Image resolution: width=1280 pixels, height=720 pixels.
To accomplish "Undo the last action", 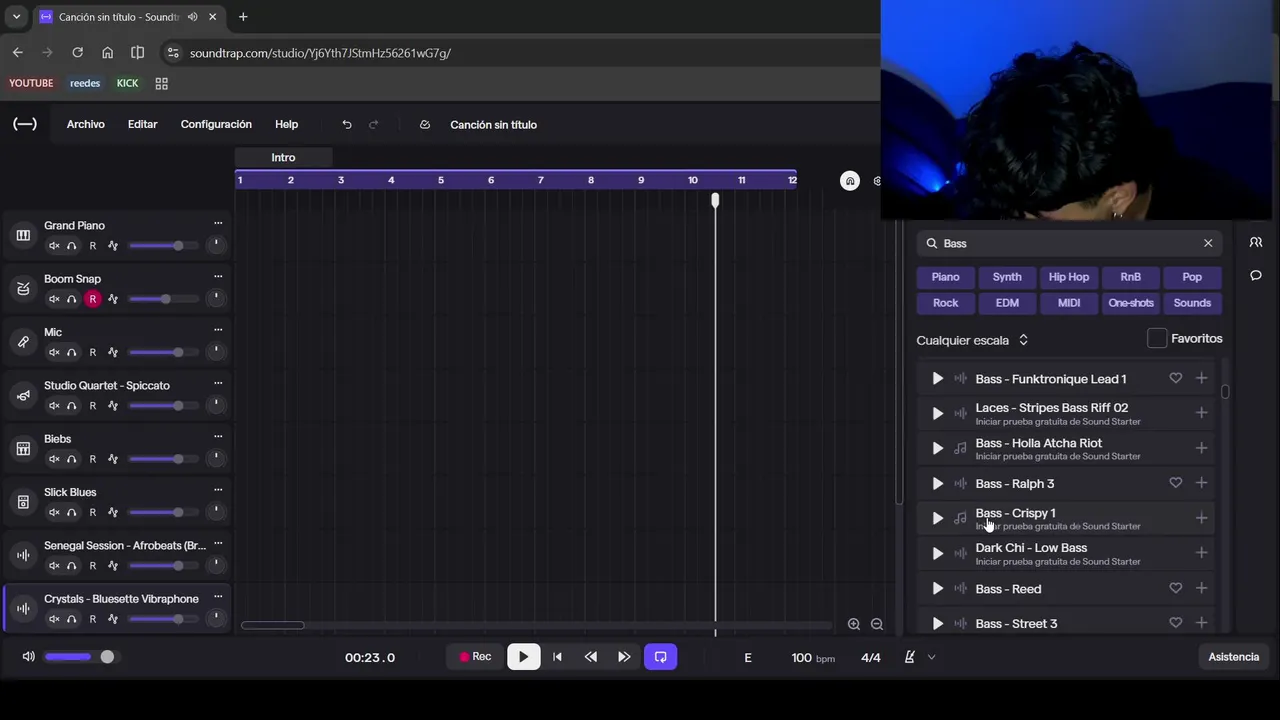I will 347,124.
